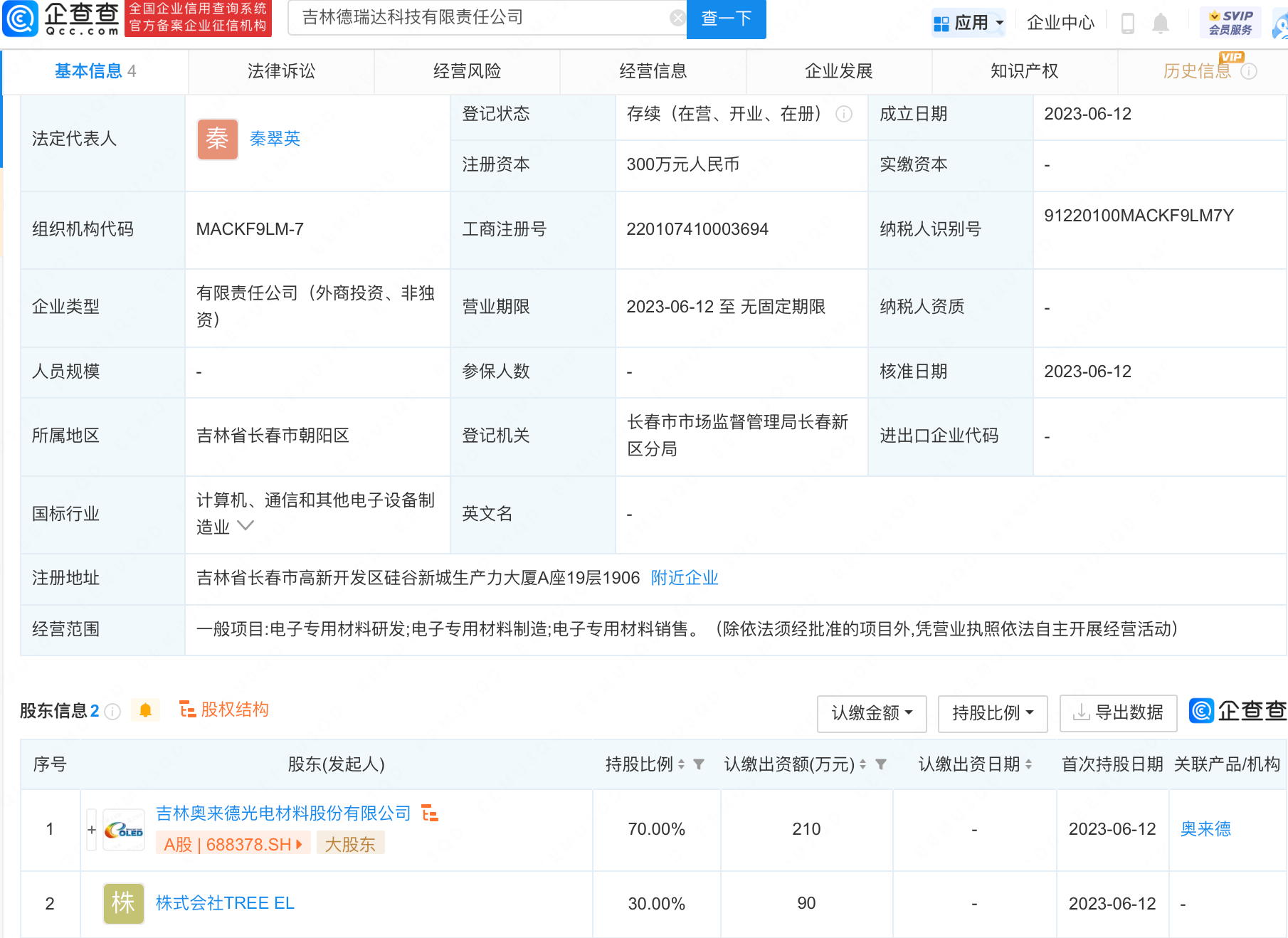Click the 大股东 tag
This screenshot has height=938, width=1288.
(x=350, y=844)
